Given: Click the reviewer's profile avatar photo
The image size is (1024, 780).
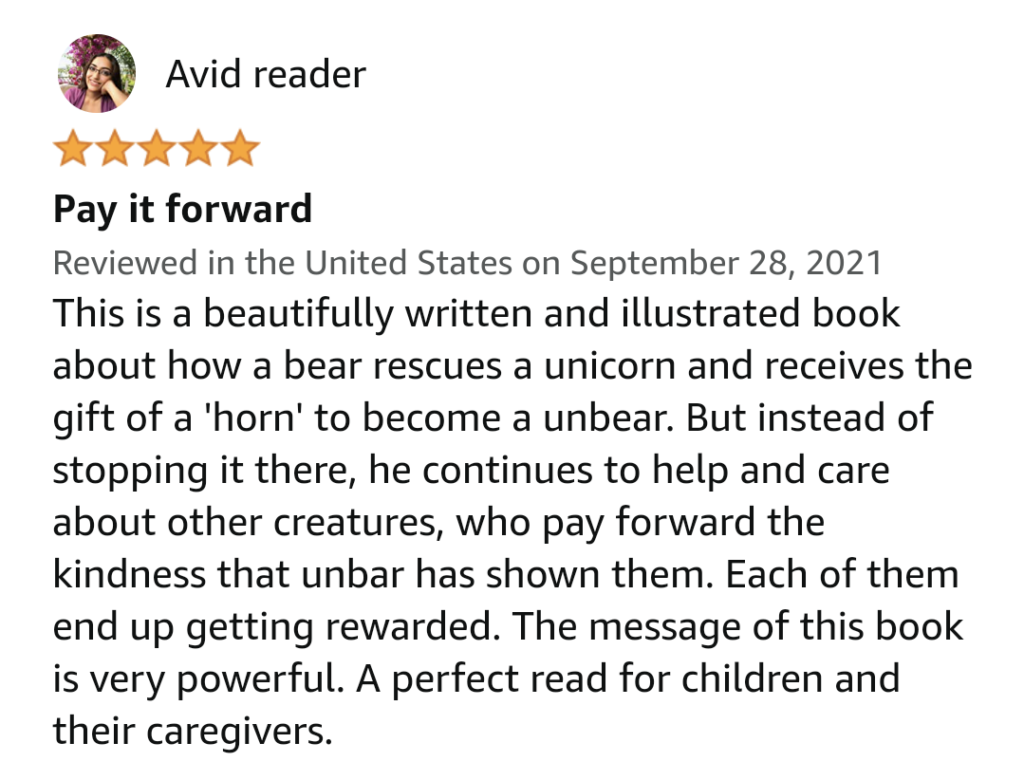Looking at the screenshot, I should [x=96, y=73].
